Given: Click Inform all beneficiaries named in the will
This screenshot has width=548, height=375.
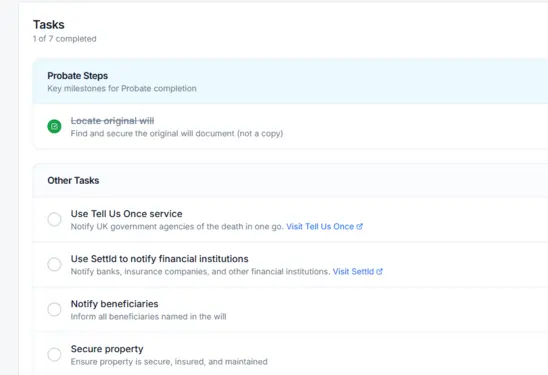Looking at the screenshot, I should coord(148,317).
